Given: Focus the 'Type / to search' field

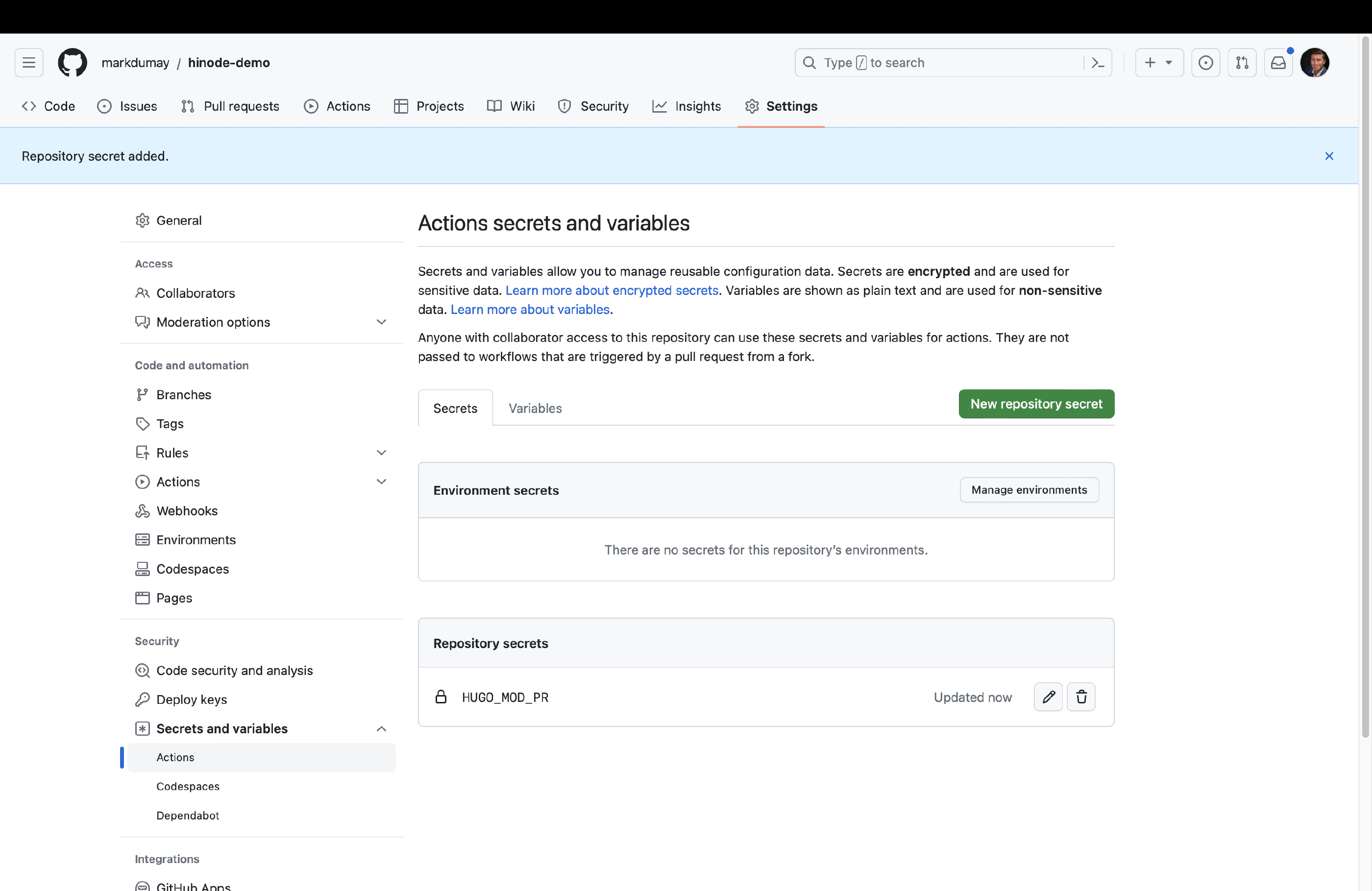Looking at the screenshot, I should tap(940, 62).
